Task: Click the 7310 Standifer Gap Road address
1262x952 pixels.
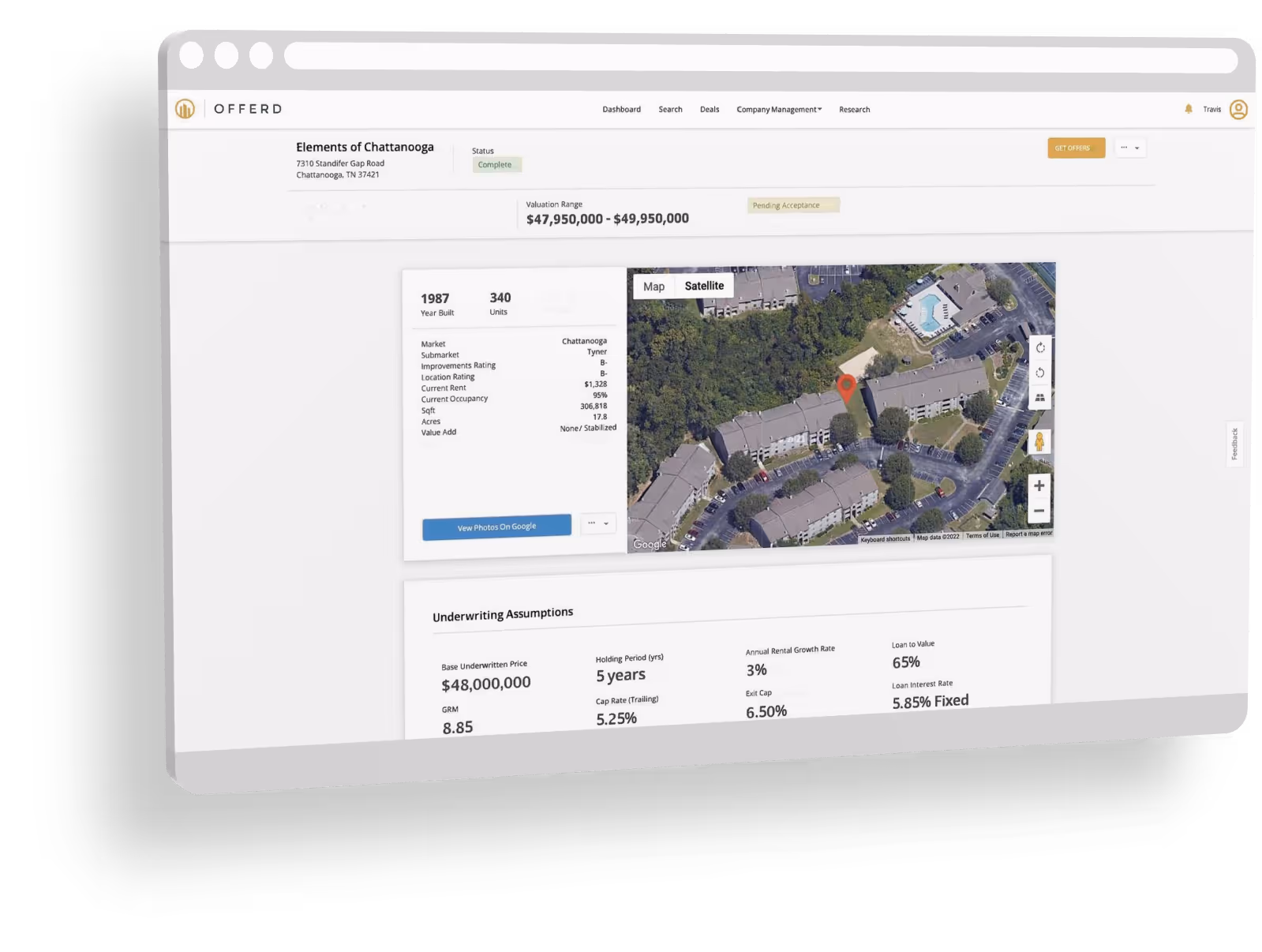Action: pos(340,163)
